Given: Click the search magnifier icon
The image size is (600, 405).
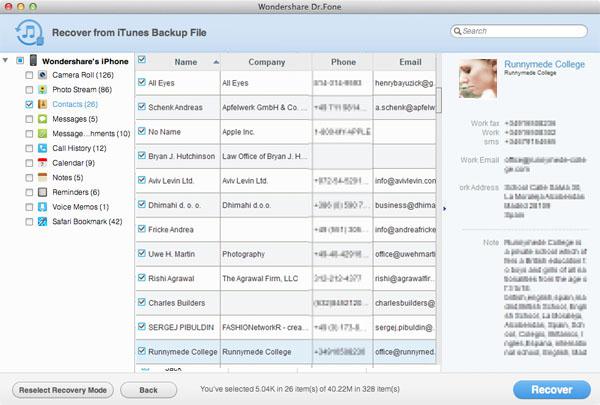Looking at the screenshot, I should coord(457,31).
